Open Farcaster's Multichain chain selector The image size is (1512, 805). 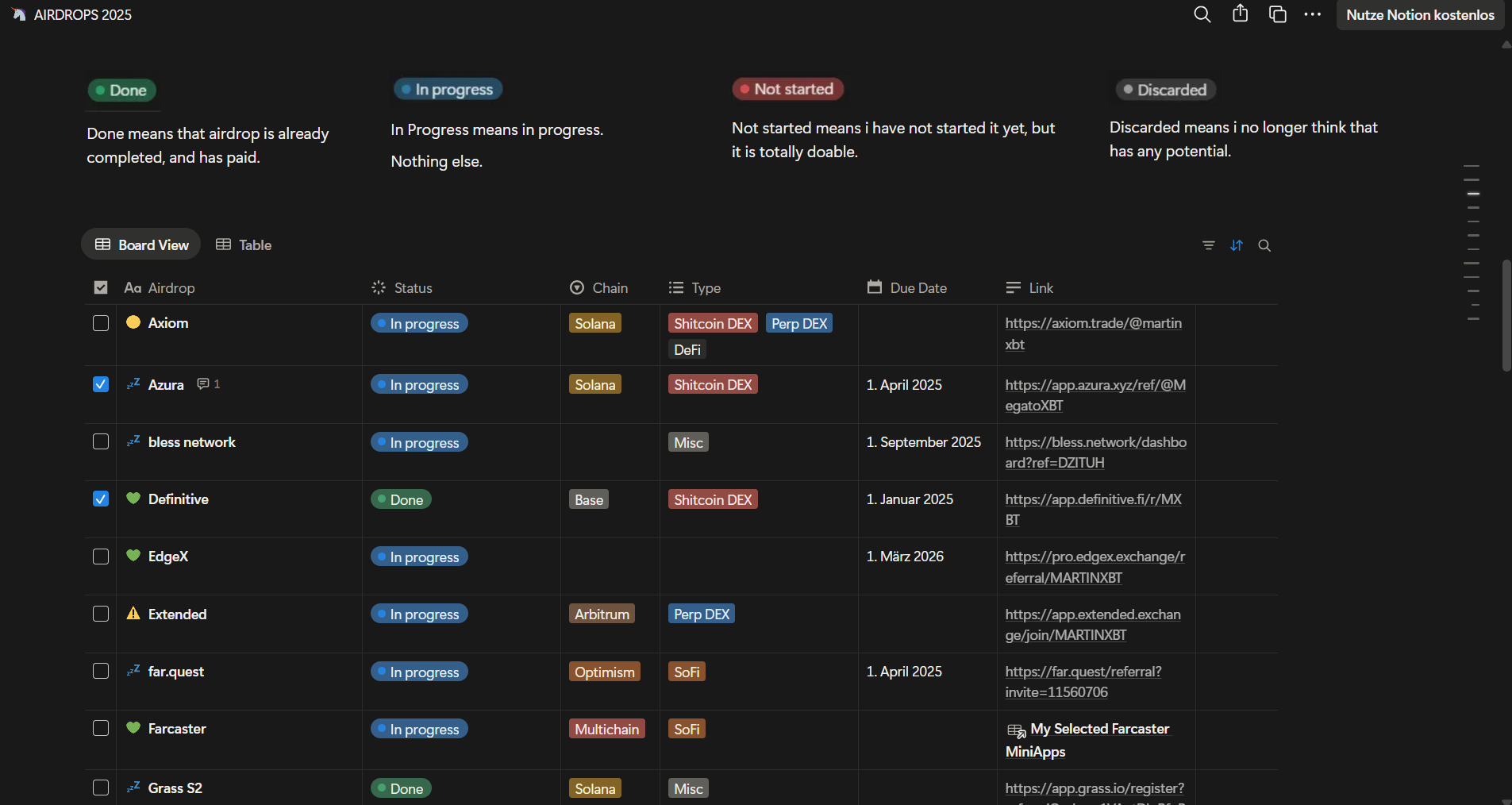point(607,729)
